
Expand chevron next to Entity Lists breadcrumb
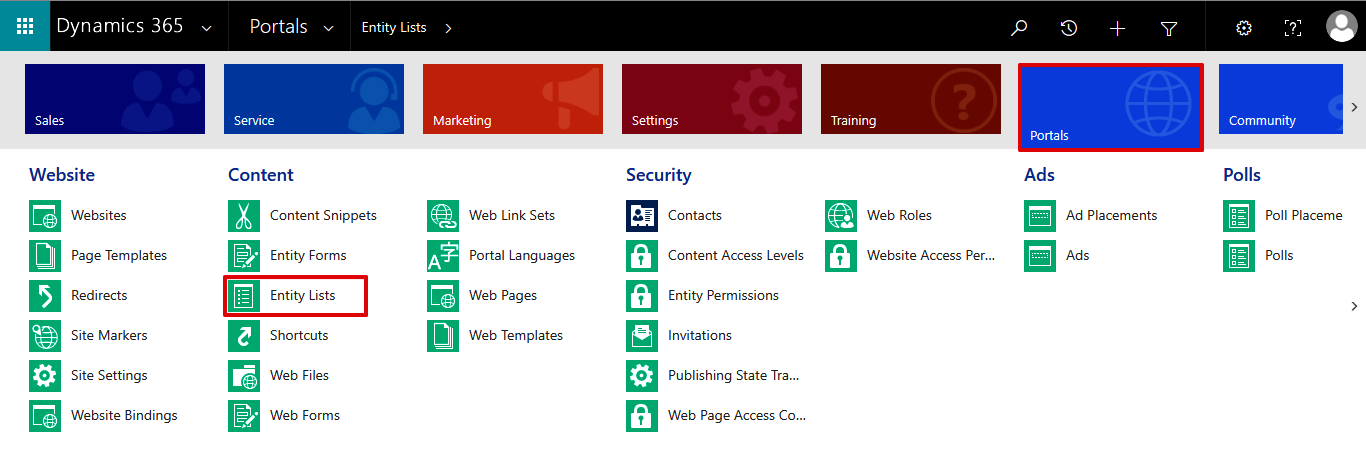(448, 28)
